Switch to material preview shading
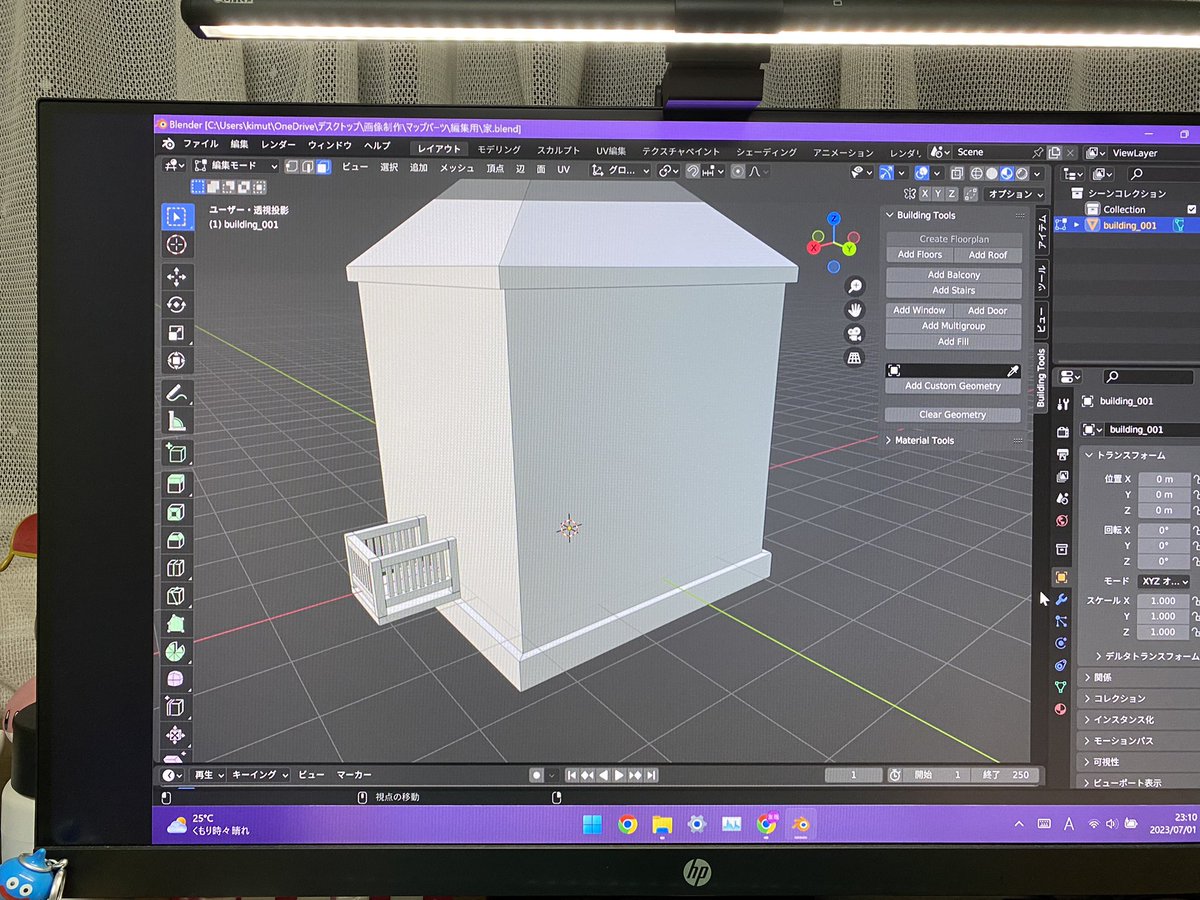1200x900 pixels. 1006,173
